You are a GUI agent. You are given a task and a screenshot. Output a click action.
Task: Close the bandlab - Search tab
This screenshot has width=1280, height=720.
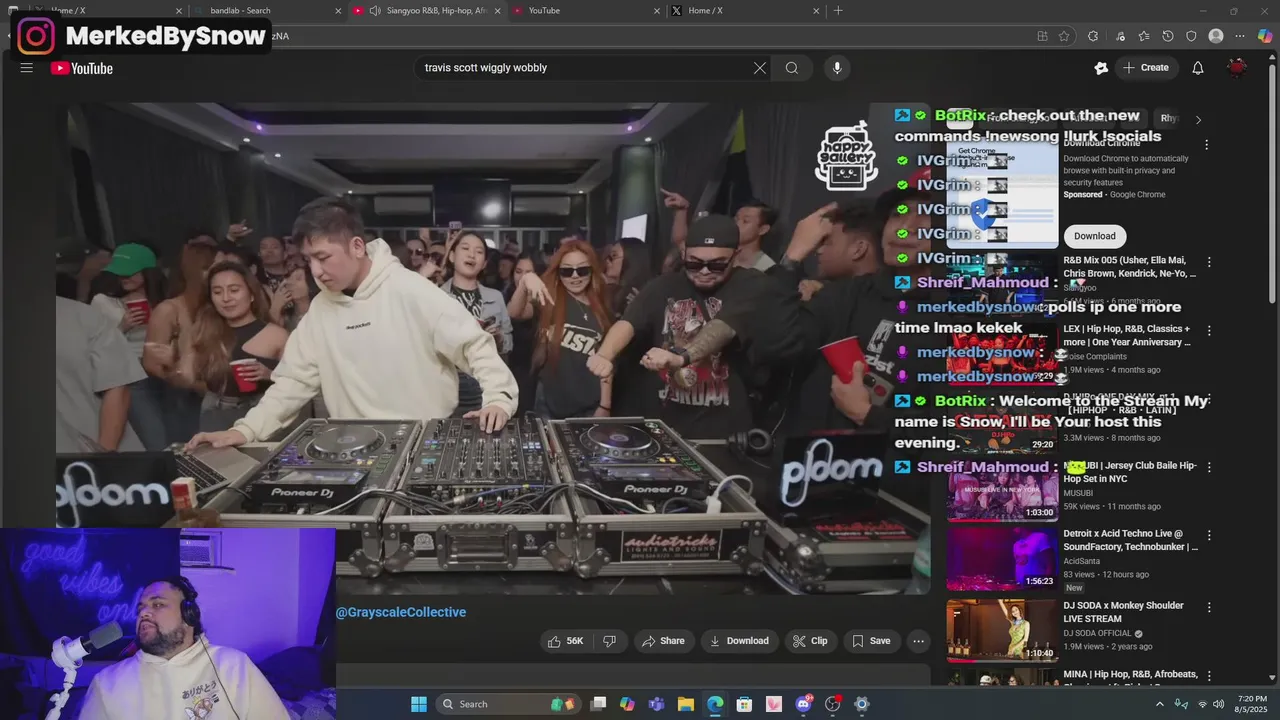click(338, 11)
